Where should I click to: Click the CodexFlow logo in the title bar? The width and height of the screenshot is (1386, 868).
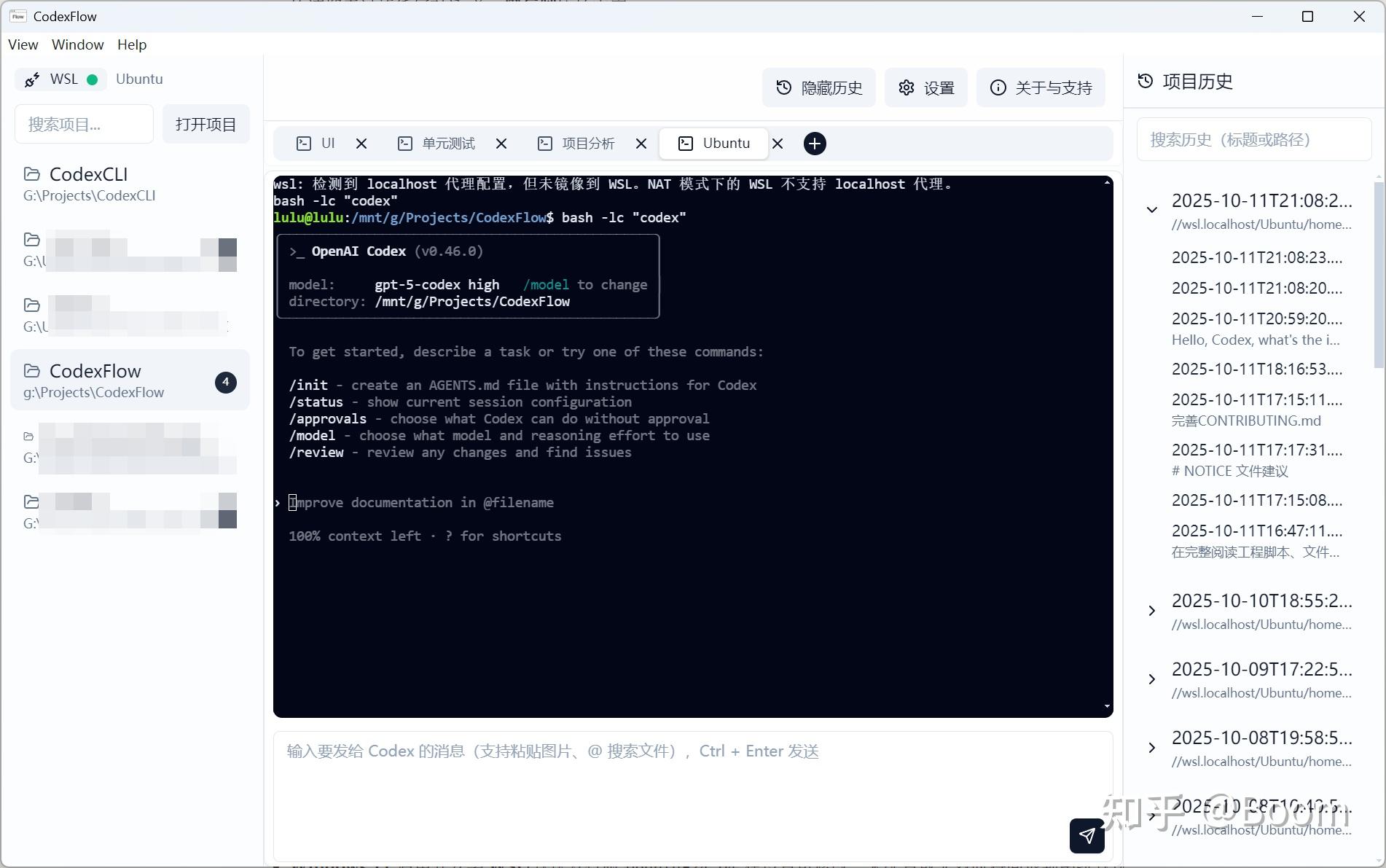[17, 16]
